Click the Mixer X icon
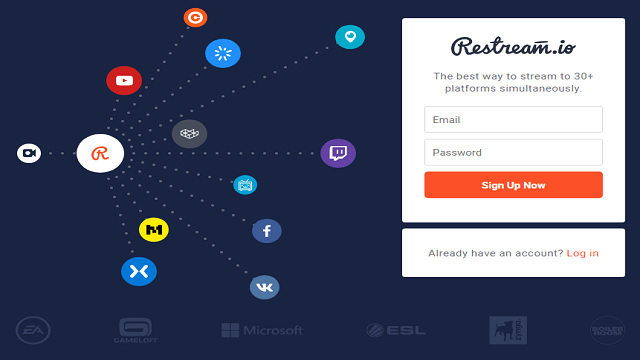 [x=139, y=271]
